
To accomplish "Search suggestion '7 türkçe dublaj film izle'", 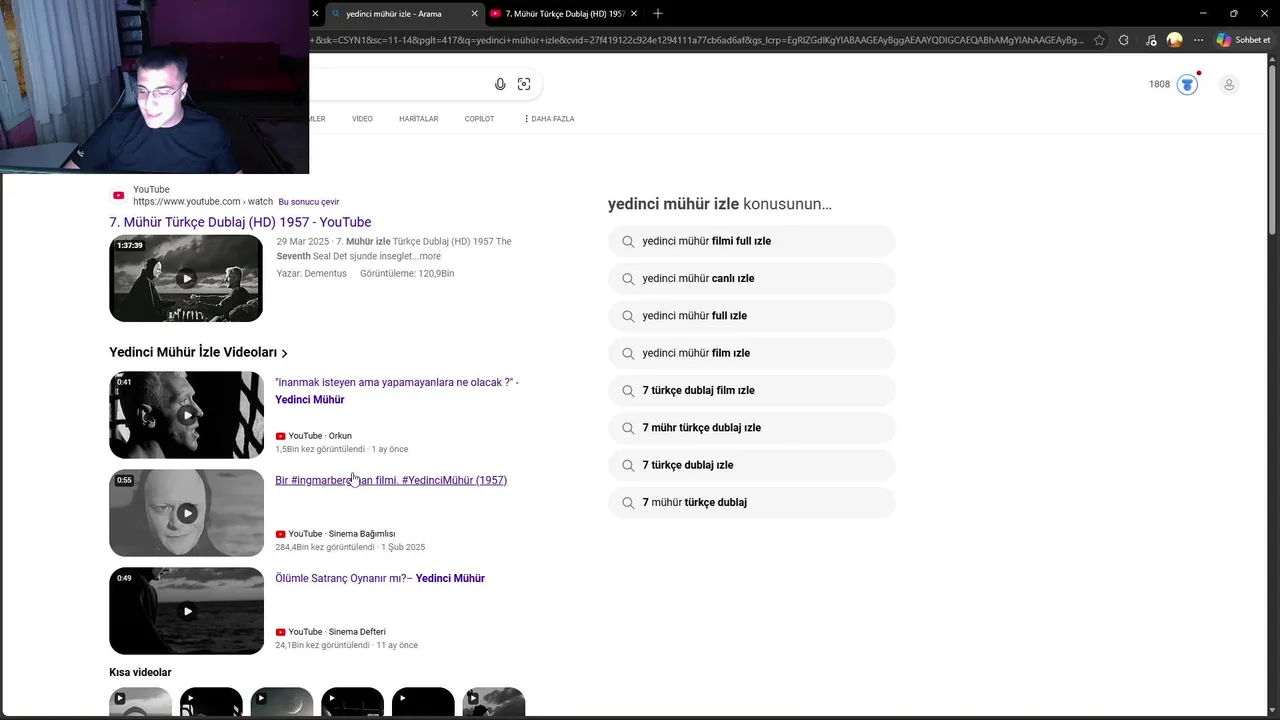I will pos(751,390).
